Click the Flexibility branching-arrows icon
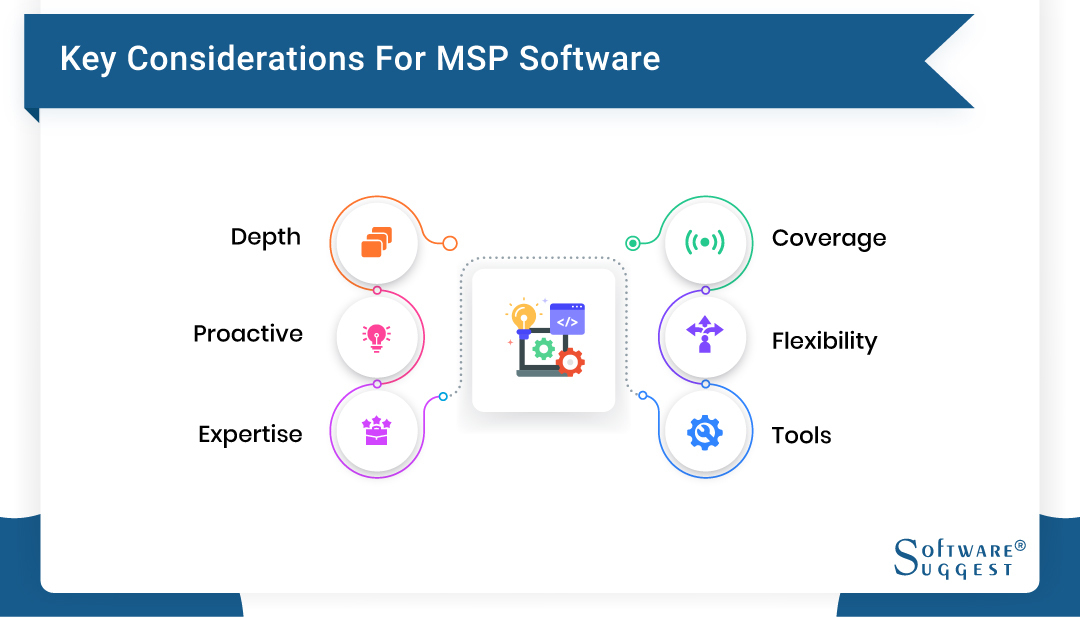This screenshot has height=617, width=1080. pos(704,336)
